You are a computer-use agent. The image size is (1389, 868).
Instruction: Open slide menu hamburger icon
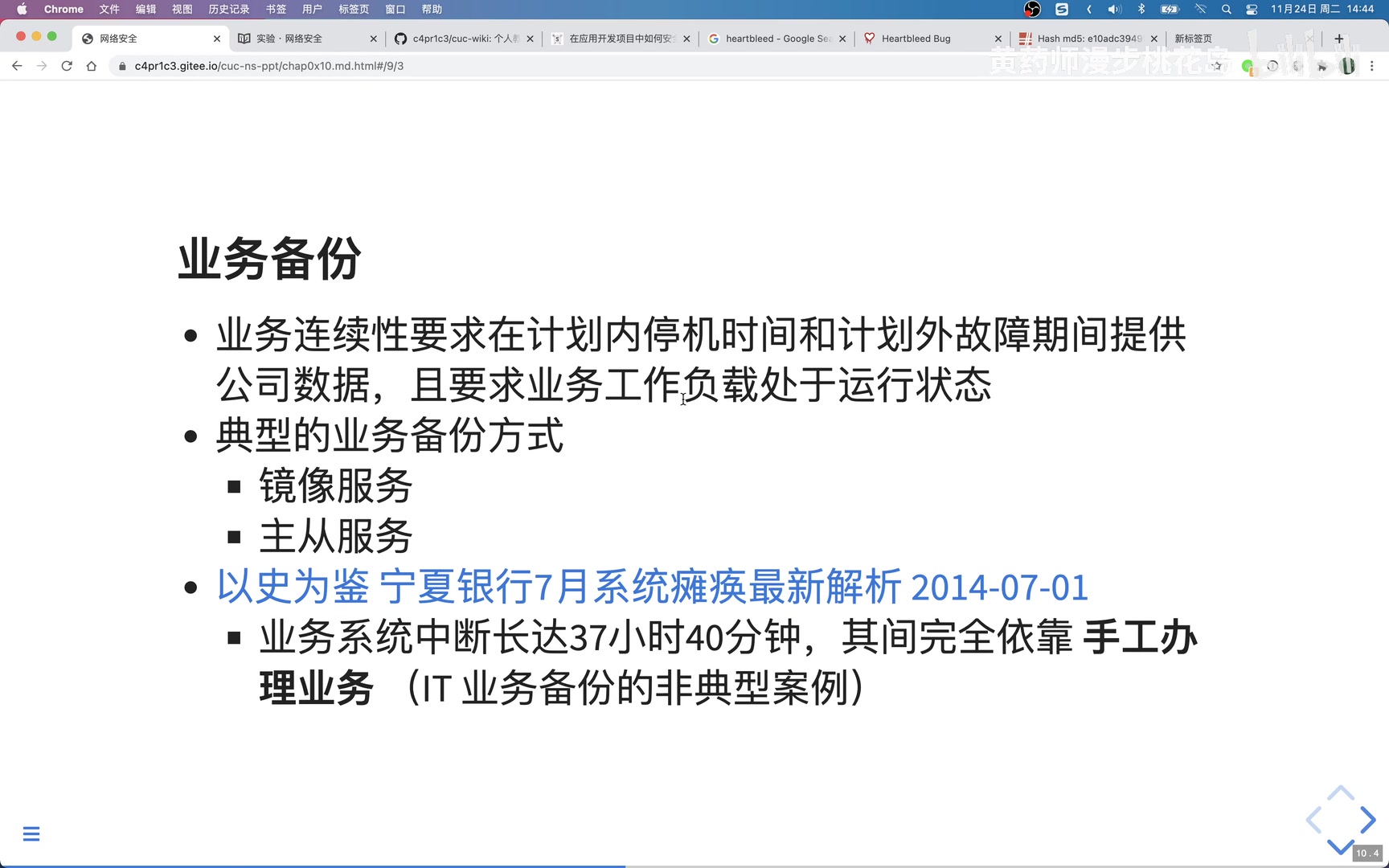click(x=31, y=833)
